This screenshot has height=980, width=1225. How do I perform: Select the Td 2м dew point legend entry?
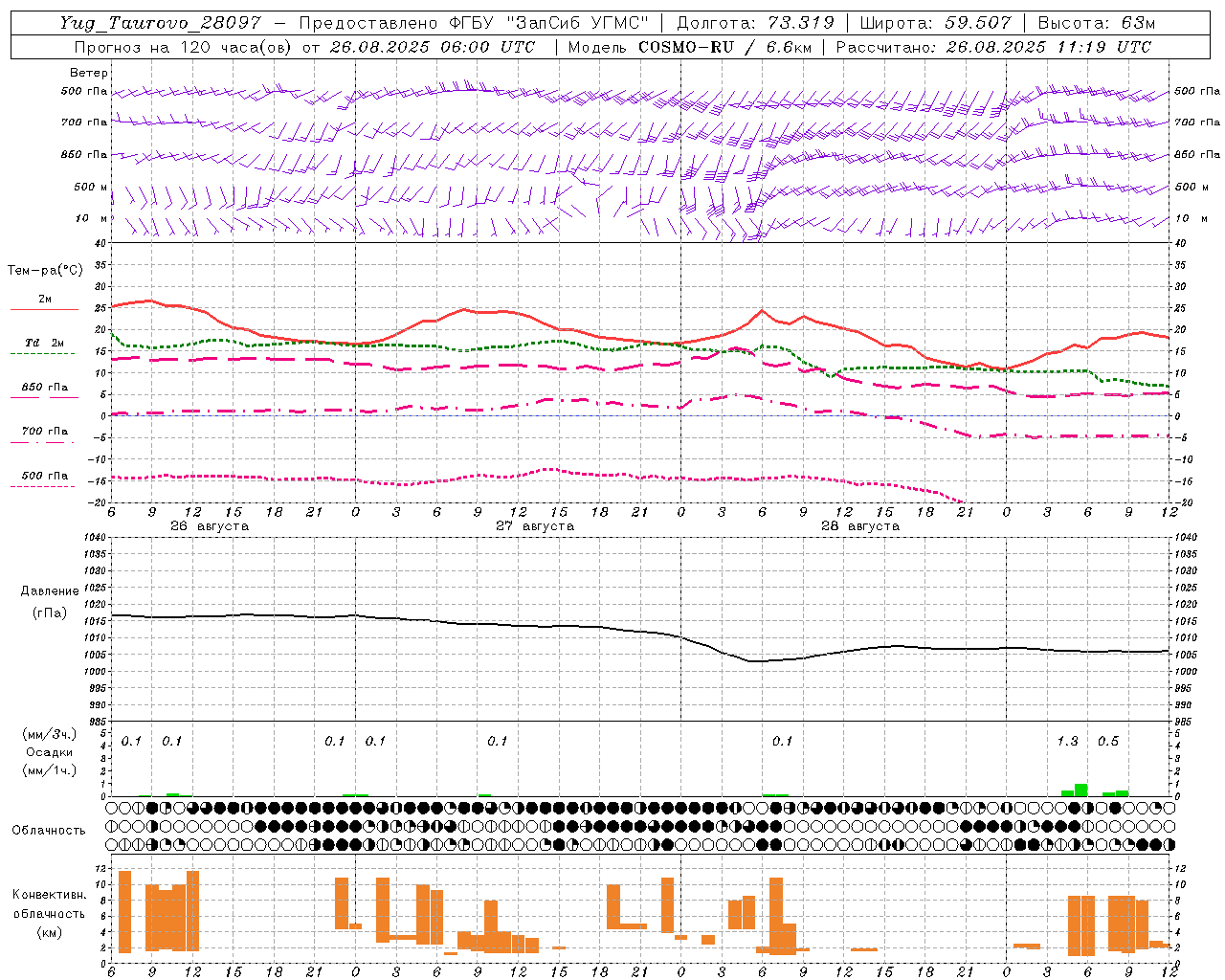pyautogui.click(x=44, y=343)
